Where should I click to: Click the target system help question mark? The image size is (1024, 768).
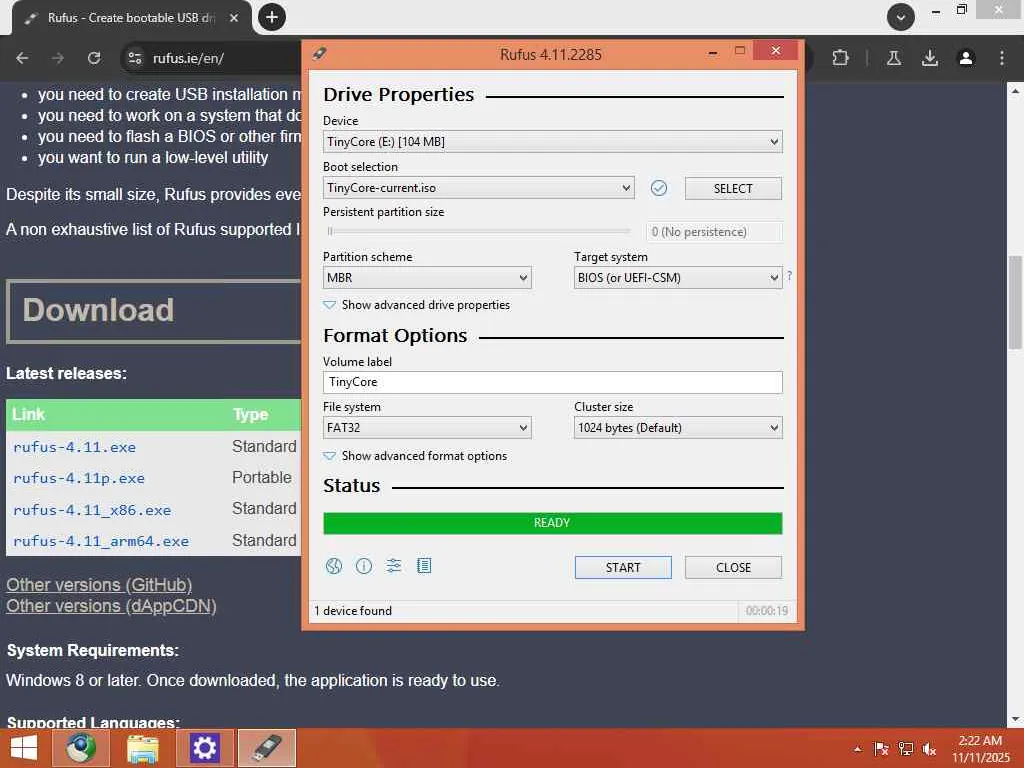790,276
